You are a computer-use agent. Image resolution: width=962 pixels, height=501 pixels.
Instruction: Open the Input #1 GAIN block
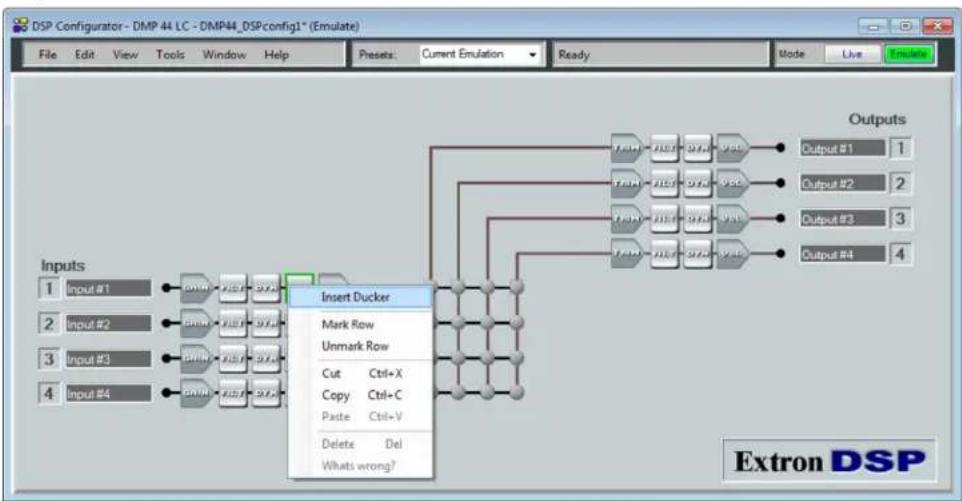click(196, 288)
